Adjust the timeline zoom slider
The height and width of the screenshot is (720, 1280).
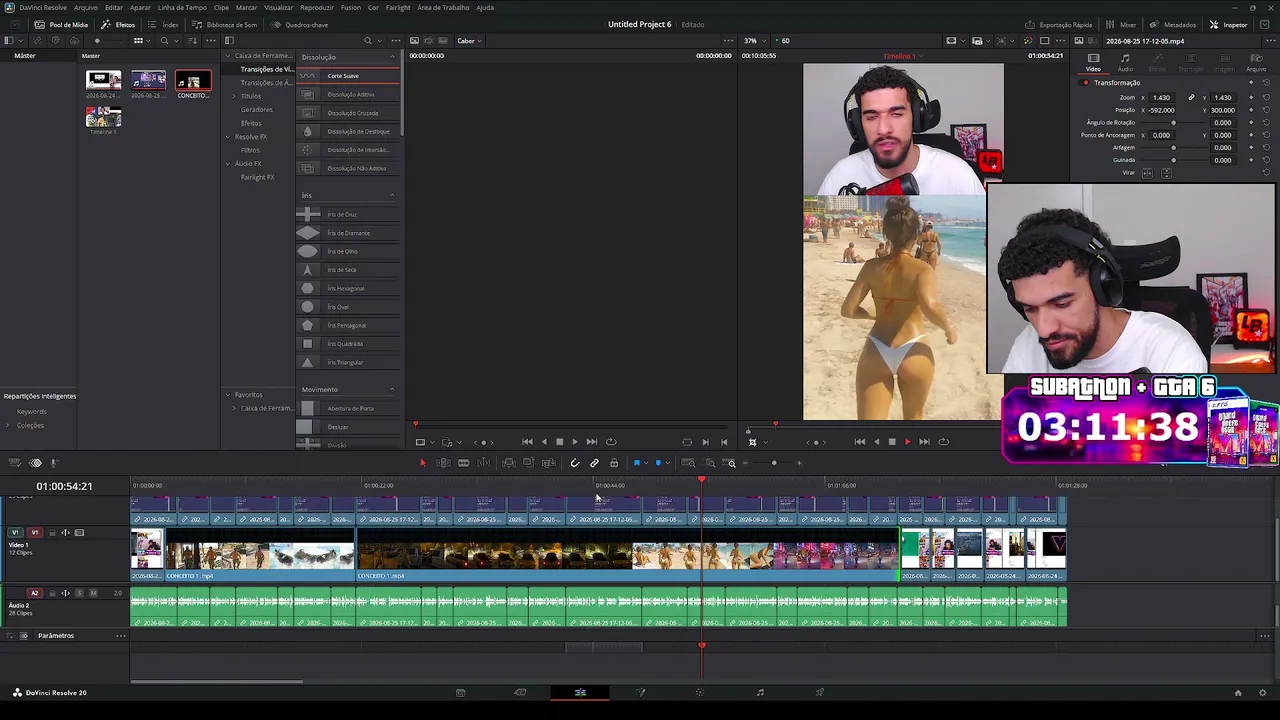point(773,463)
